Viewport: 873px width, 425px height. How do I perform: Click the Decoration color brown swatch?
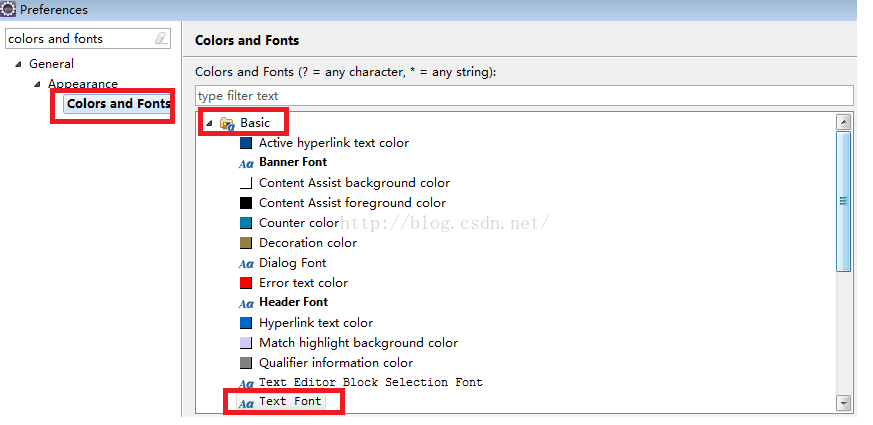pos(246,243)
